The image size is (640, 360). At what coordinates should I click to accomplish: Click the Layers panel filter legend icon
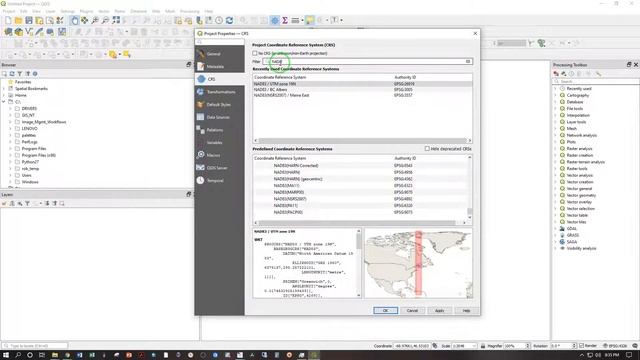point(27,203)
